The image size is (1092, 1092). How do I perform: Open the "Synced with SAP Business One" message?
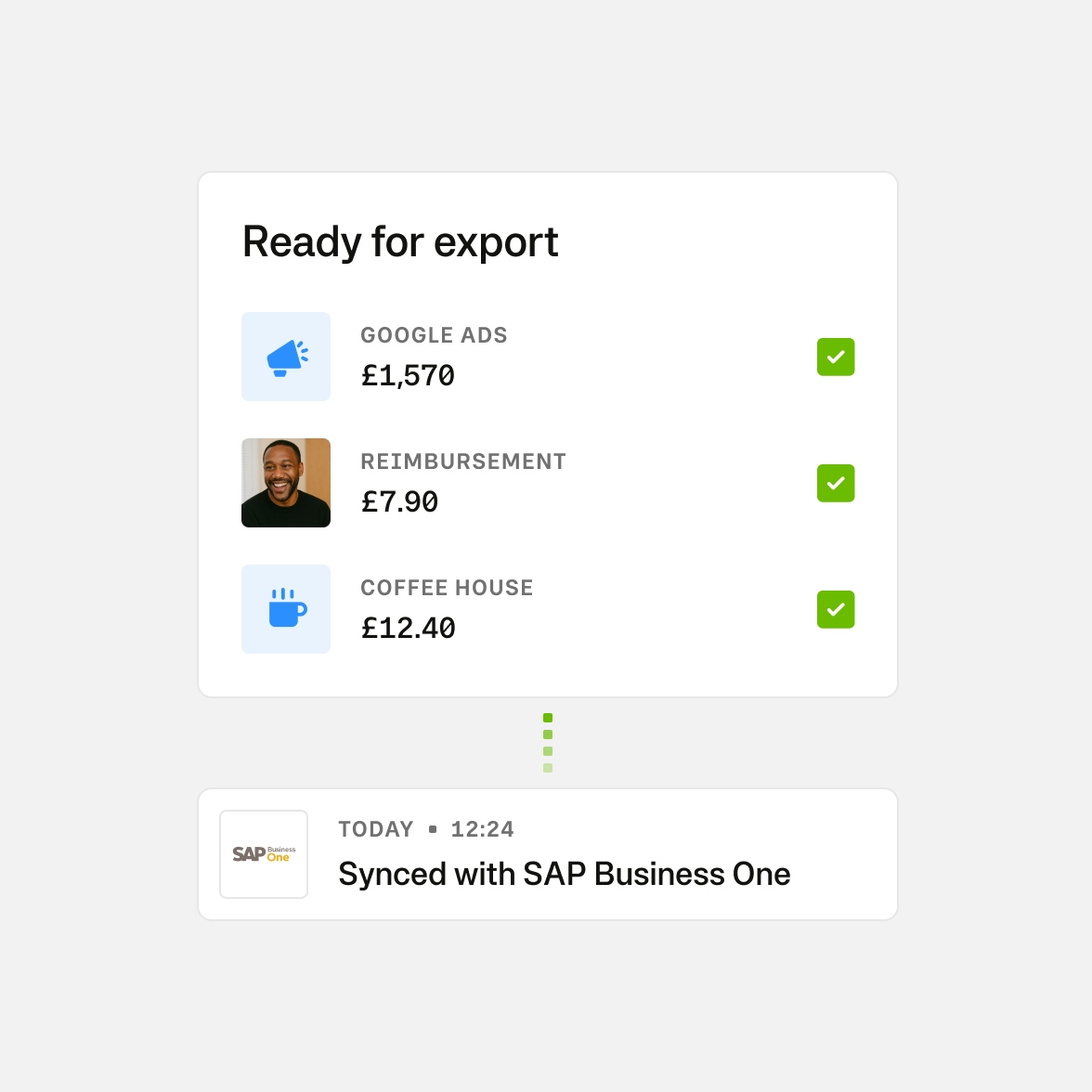click(x=565, y=874)
